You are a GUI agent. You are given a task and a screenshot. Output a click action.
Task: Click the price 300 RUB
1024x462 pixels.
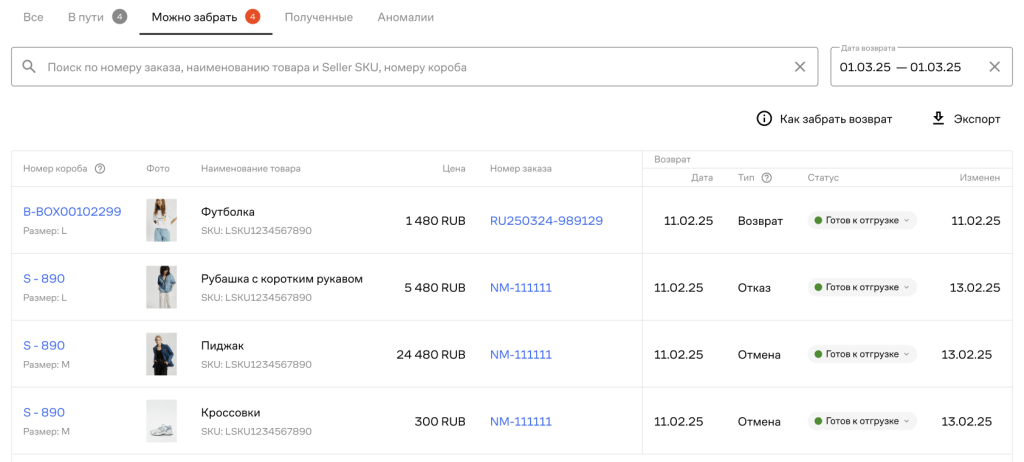click(x=440, y=421)
